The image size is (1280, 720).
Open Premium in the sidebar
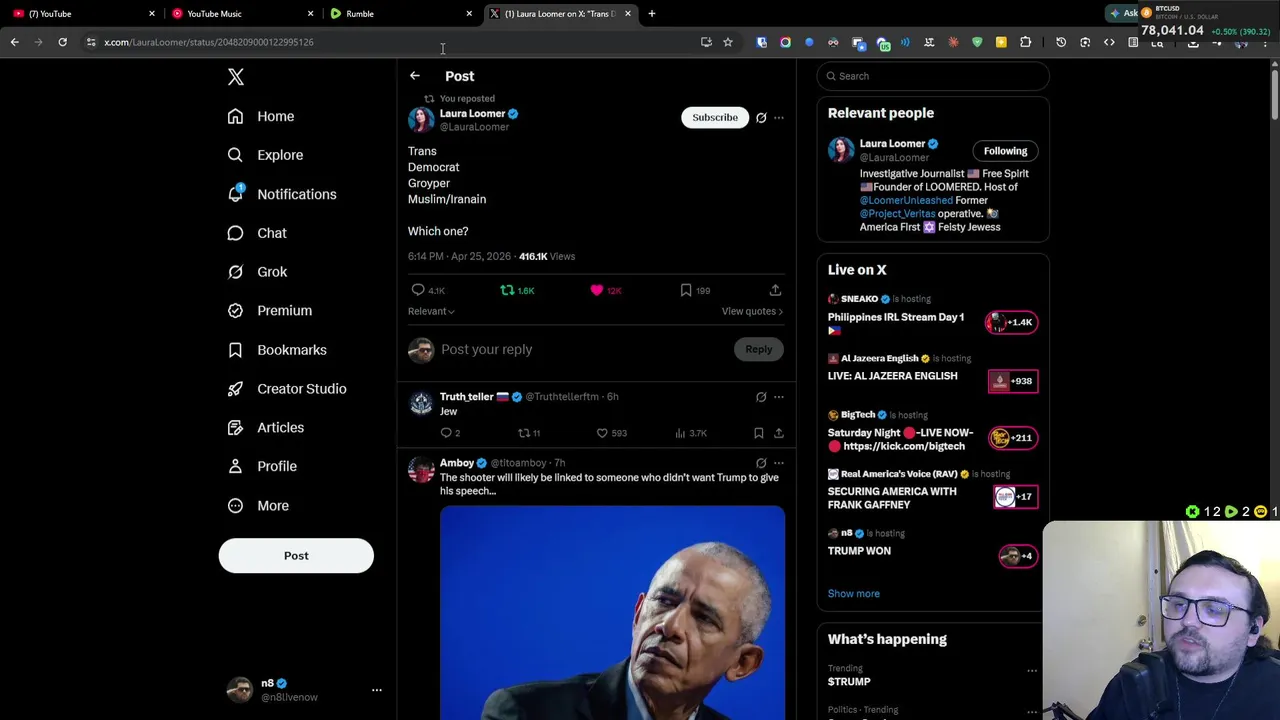tap(269, 311)
